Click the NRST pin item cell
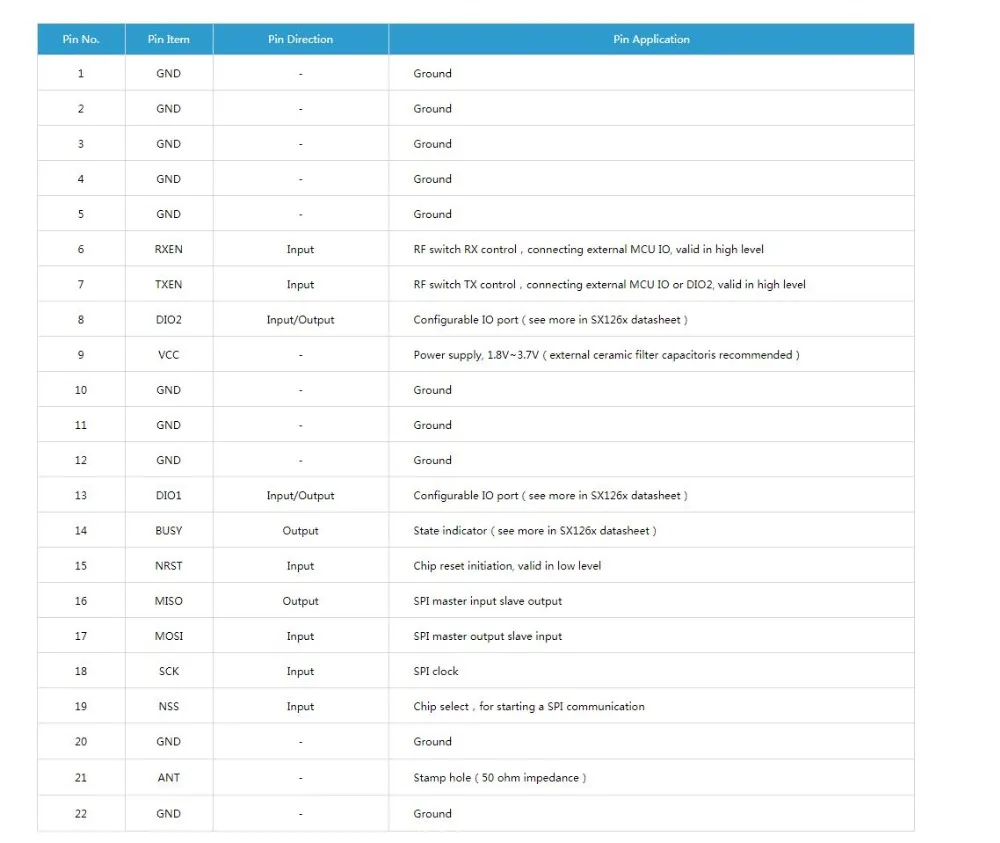1000x843 pixels. 169,566
